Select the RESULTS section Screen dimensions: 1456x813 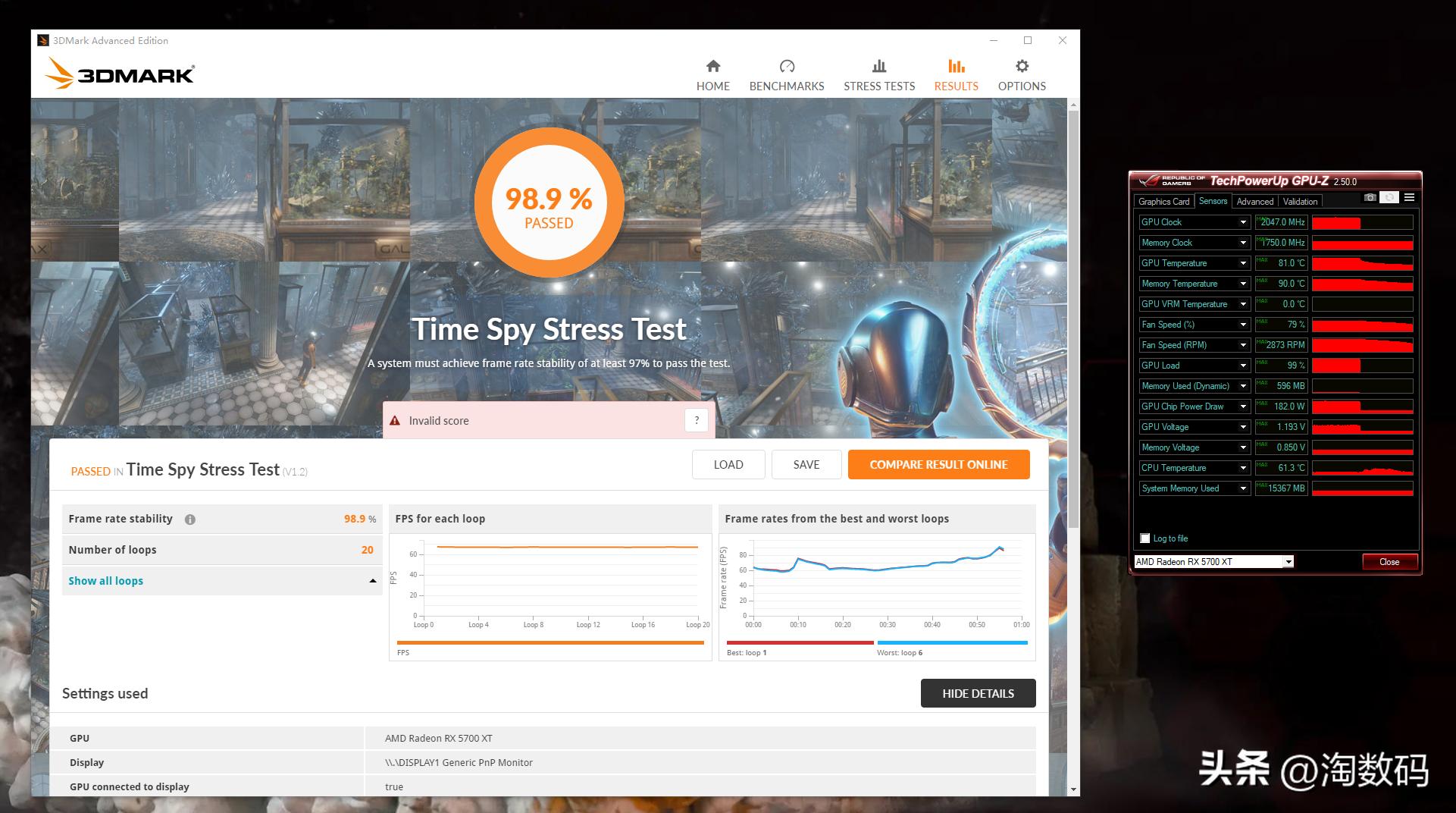pos(956,76)
